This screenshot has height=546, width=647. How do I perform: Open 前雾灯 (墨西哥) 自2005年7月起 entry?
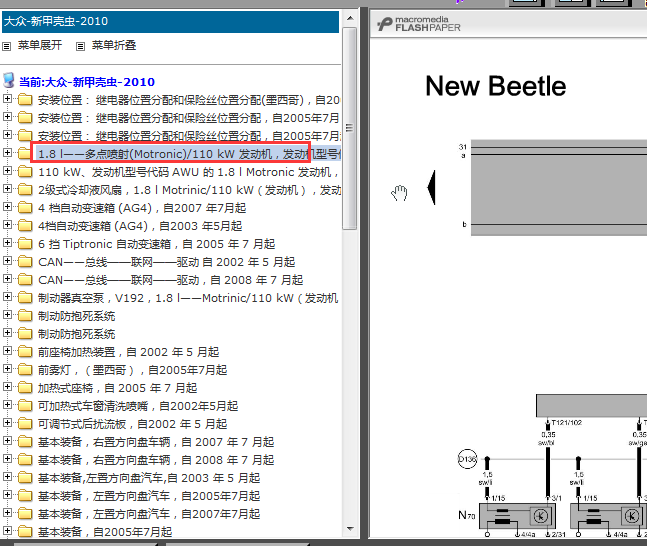coord(132,370)
